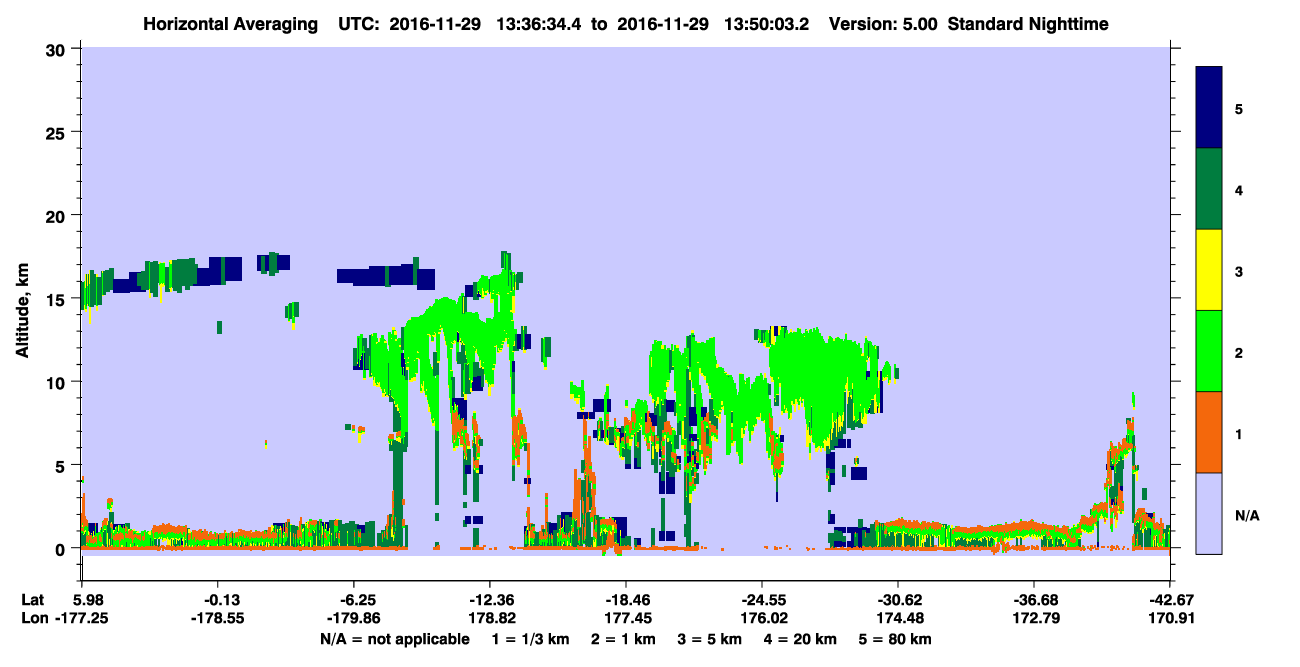Click legend text "3 = 5 km"
This screenshot has width=1300, height=667.
[709, 639]
